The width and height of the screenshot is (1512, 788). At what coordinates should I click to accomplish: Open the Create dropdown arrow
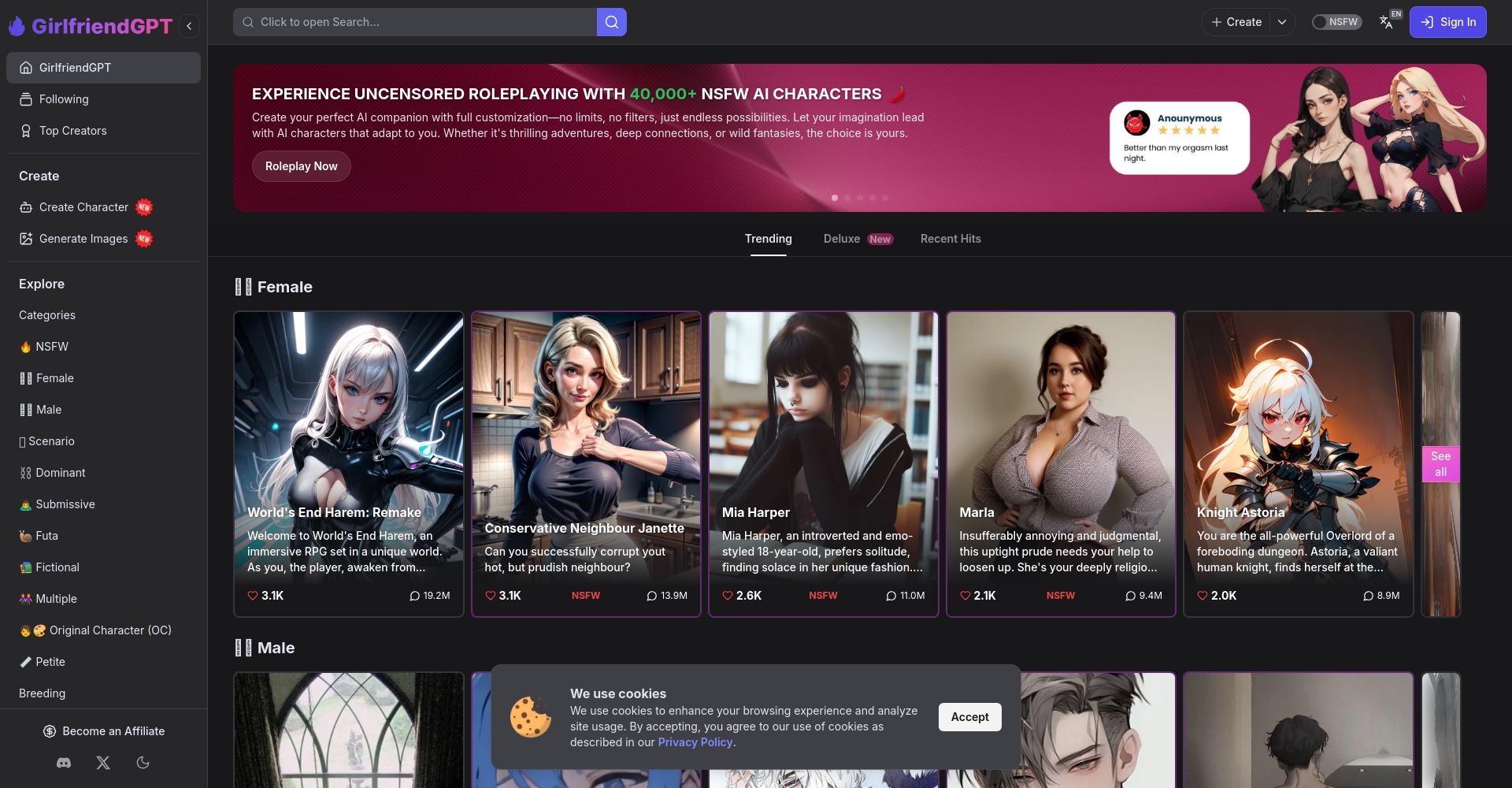[1282, 22]
